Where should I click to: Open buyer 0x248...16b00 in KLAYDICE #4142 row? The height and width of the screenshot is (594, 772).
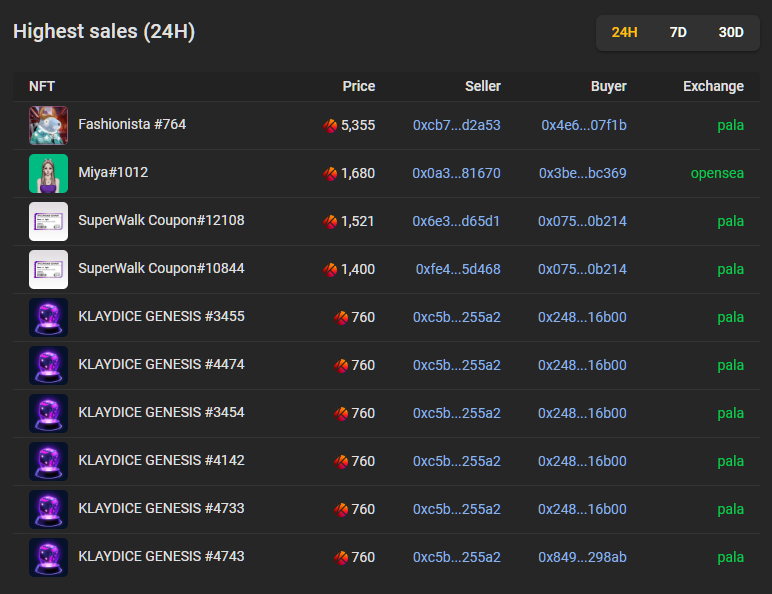coord(582,462)
